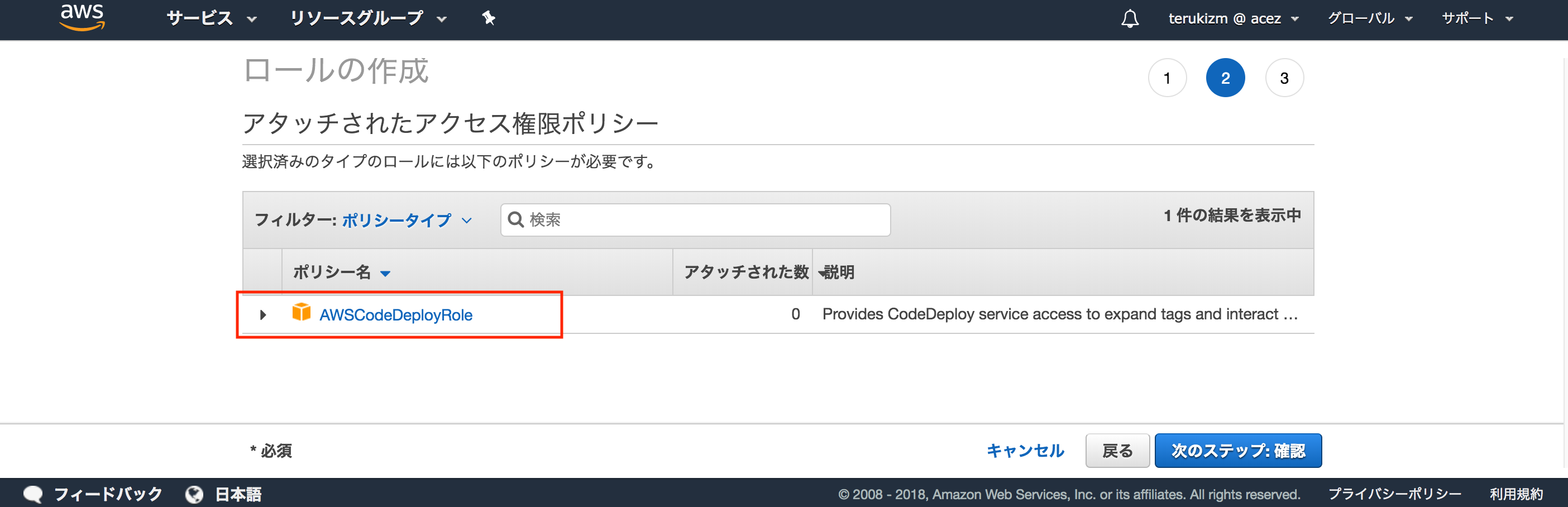Open the サービス menu
This screenshot has width=1568, height=507.
pos(211,18)
